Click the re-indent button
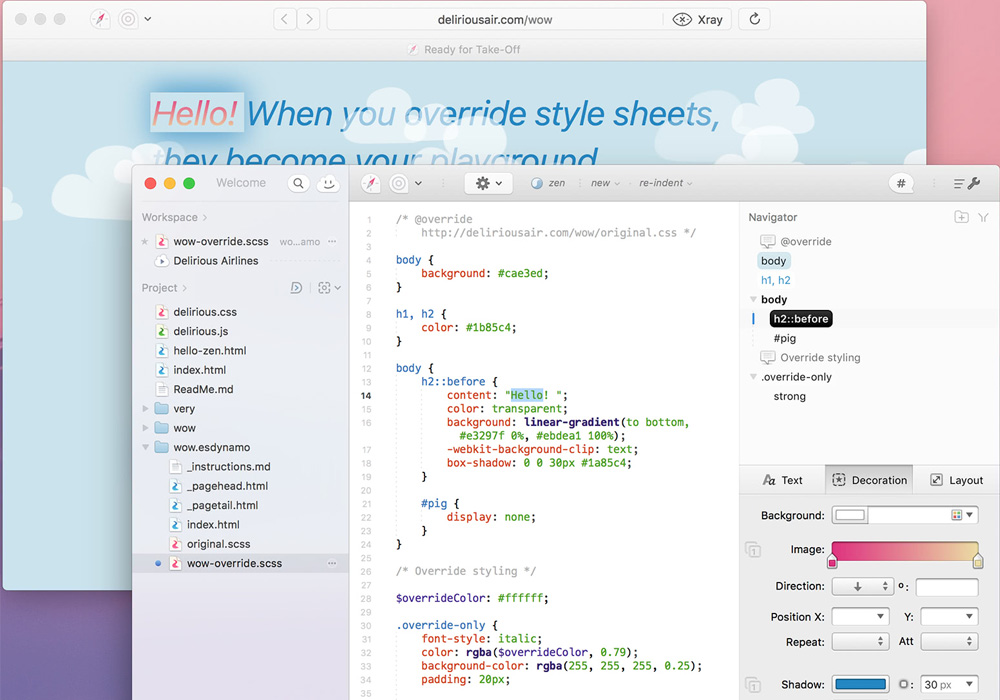This screenshot has width=1000, height=700. (x=660, y=183)
